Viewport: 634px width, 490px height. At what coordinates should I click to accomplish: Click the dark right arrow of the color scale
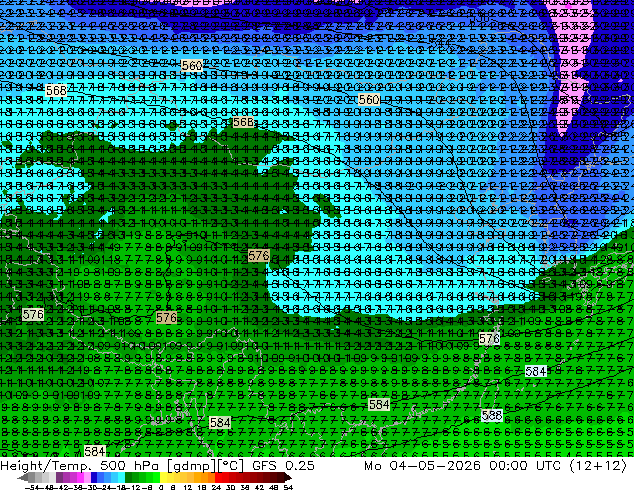tap(288, 478)
